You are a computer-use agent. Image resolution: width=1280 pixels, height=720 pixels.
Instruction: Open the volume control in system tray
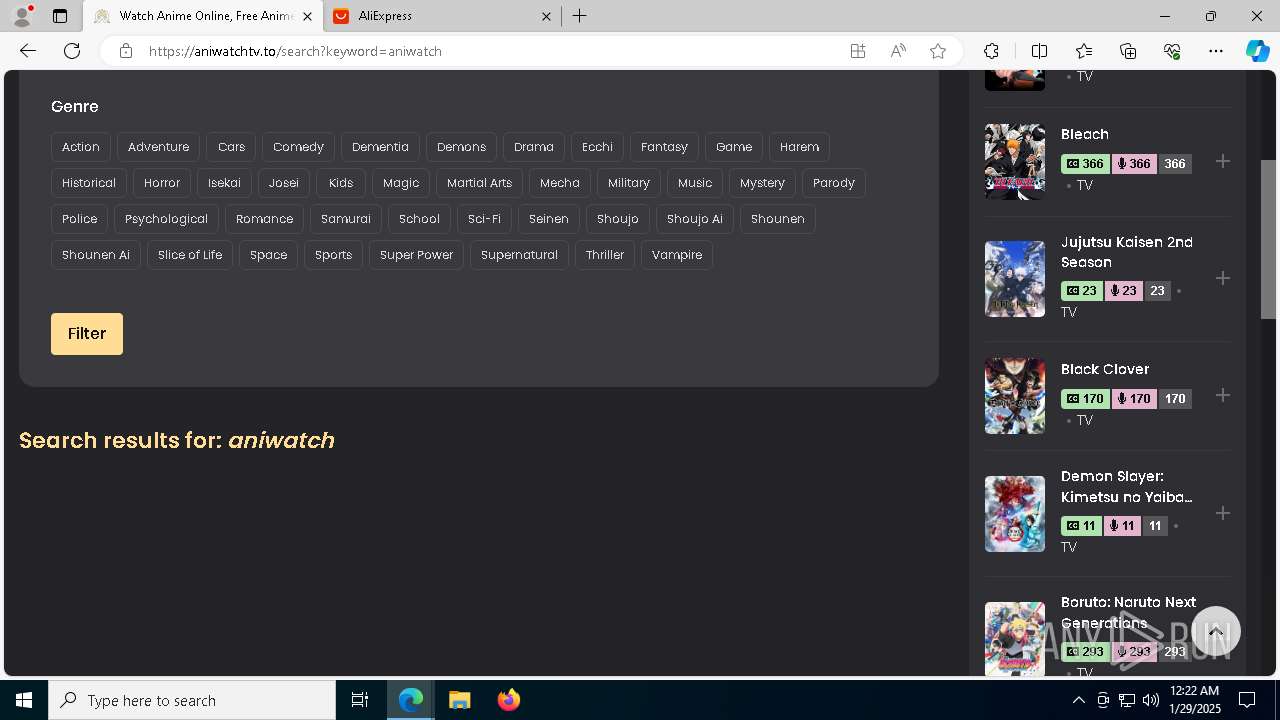pyautogui.click(x=1151, y=700)
